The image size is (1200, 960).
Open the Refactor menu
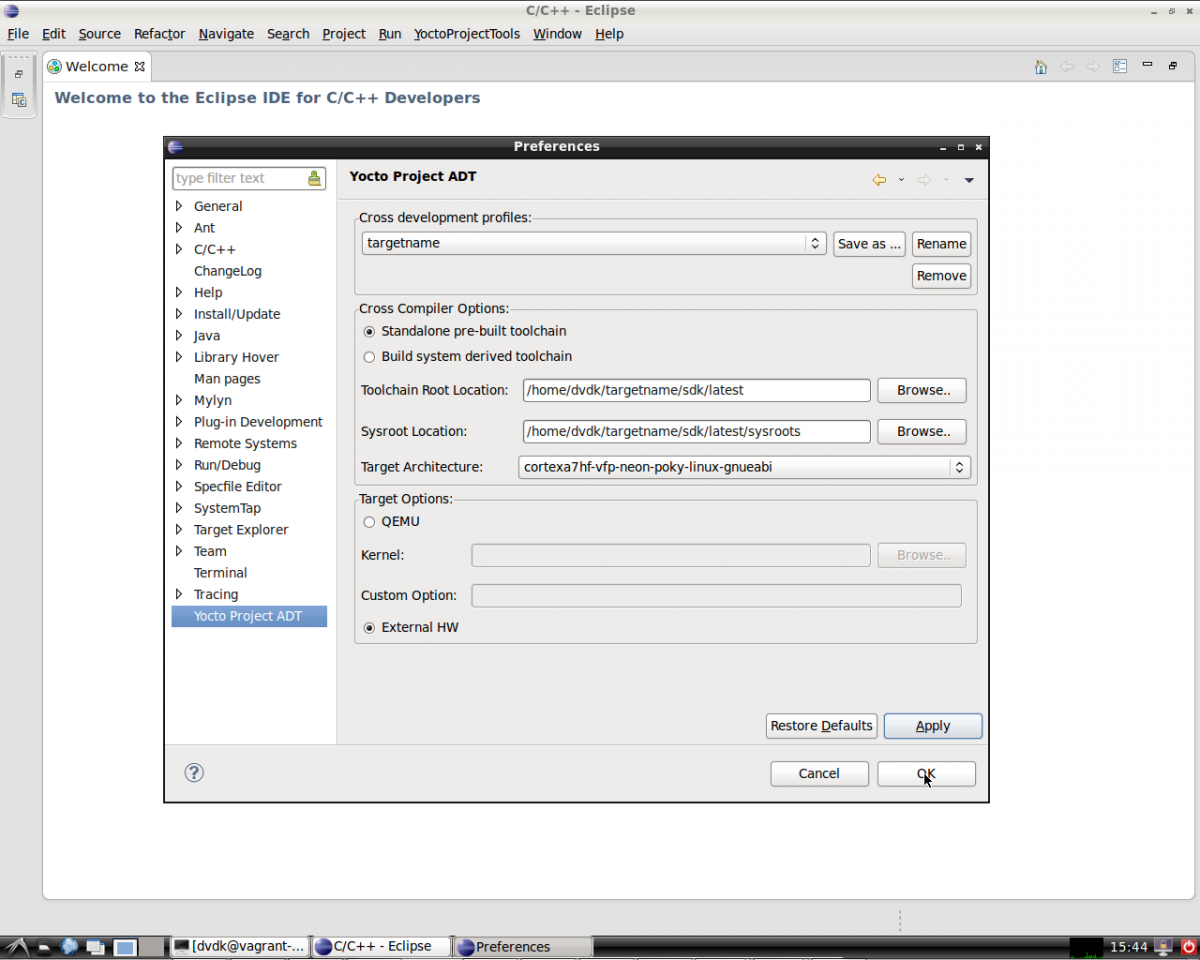point(159,34)
